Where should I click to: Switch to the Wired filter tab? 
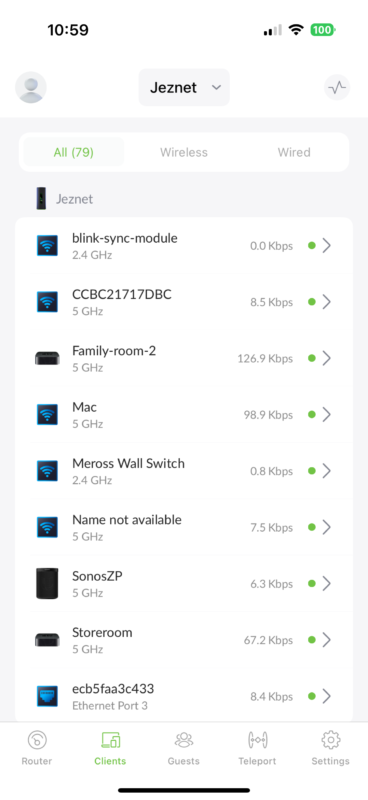294,152
